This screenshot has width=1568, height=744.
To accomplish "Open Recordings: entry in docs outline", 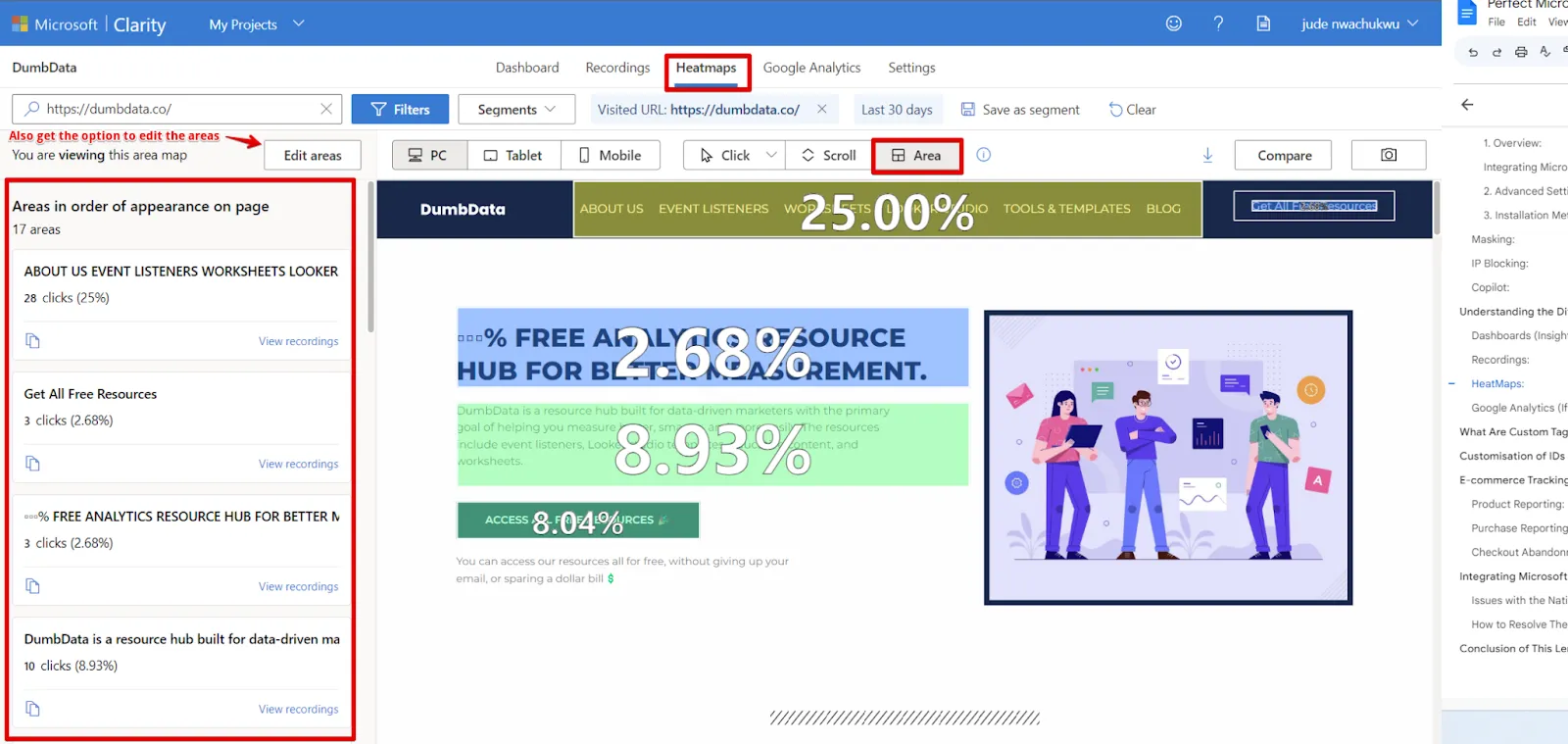I will pyautogui.click(x=1499, y=360).
